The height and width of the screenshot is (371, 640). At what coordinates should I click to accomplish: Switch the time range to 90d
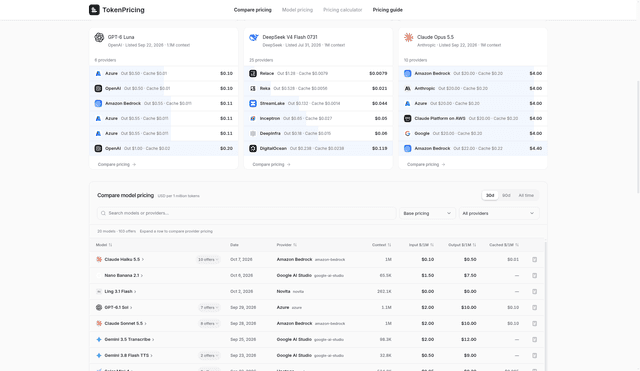tap(506, 195)
